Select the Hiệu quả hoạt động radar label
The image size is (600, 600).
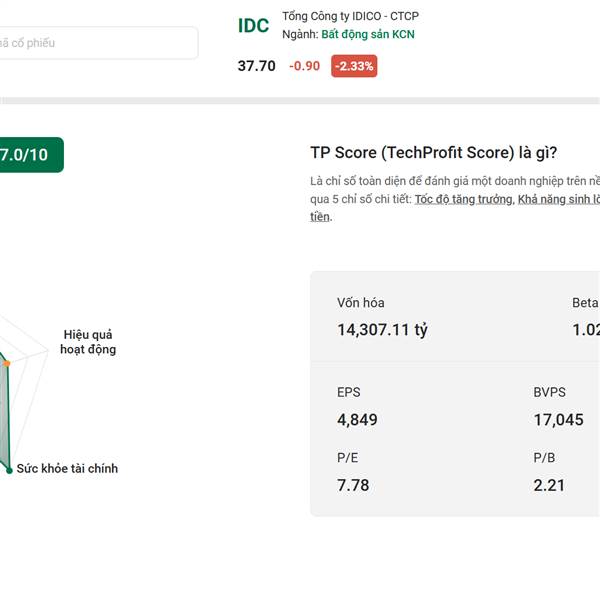(x=89, y=342)
